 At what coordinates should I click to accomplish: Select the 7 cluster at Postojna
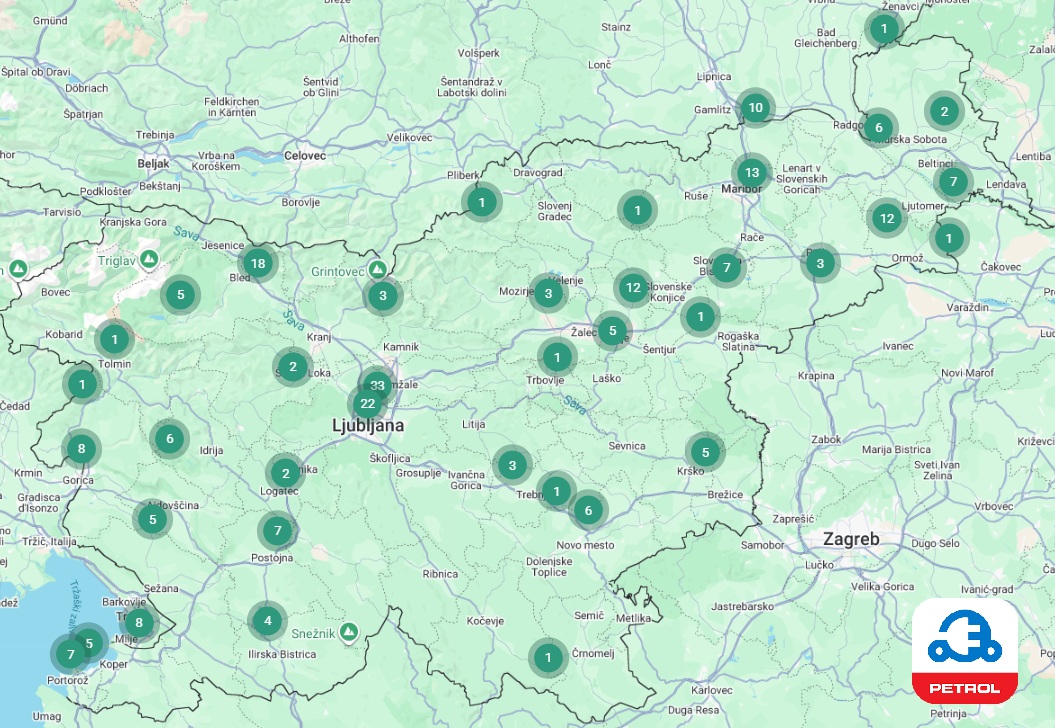click(x=277, y=531)
